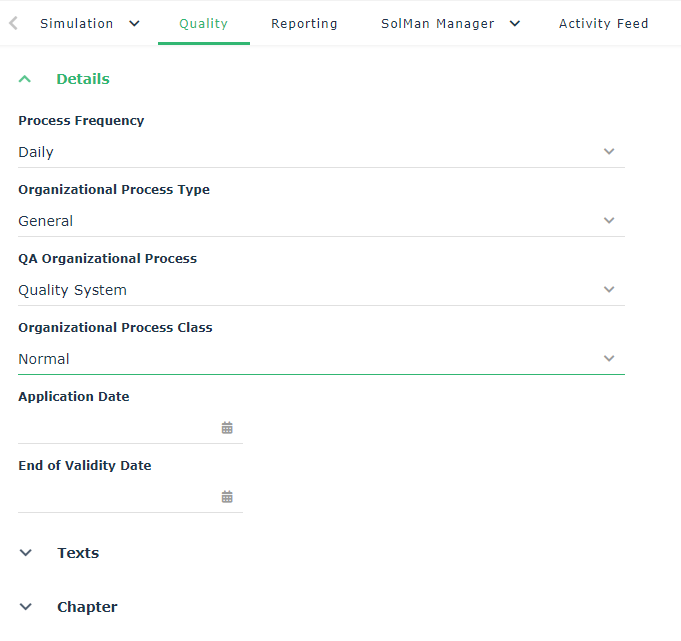This screenshot has height=641, width=681.
Task: Collapse the Details section via its chevron
Action: 26,79
